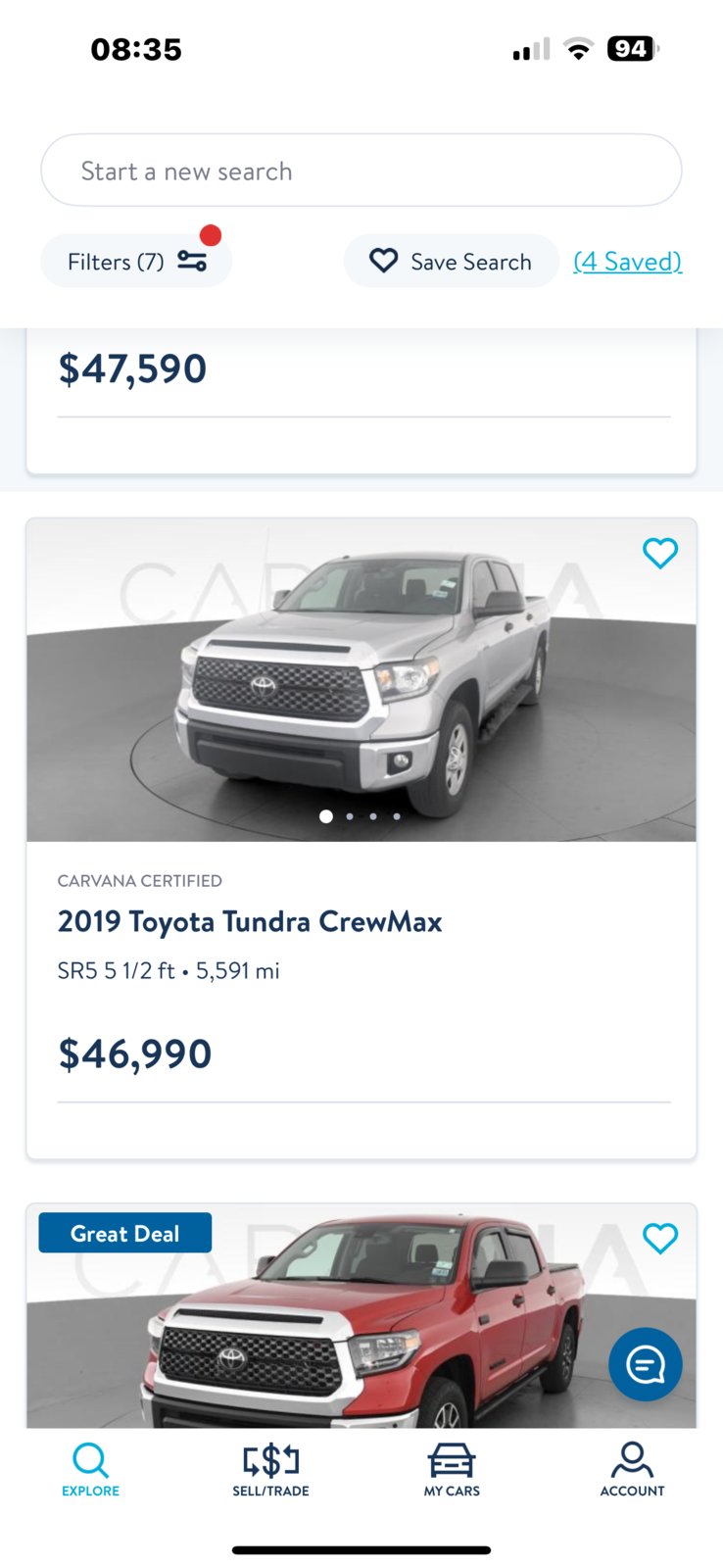Tap the filter sliders icon
The width and height of the screenshot is (723, 1568).
[x=192, y=261]
